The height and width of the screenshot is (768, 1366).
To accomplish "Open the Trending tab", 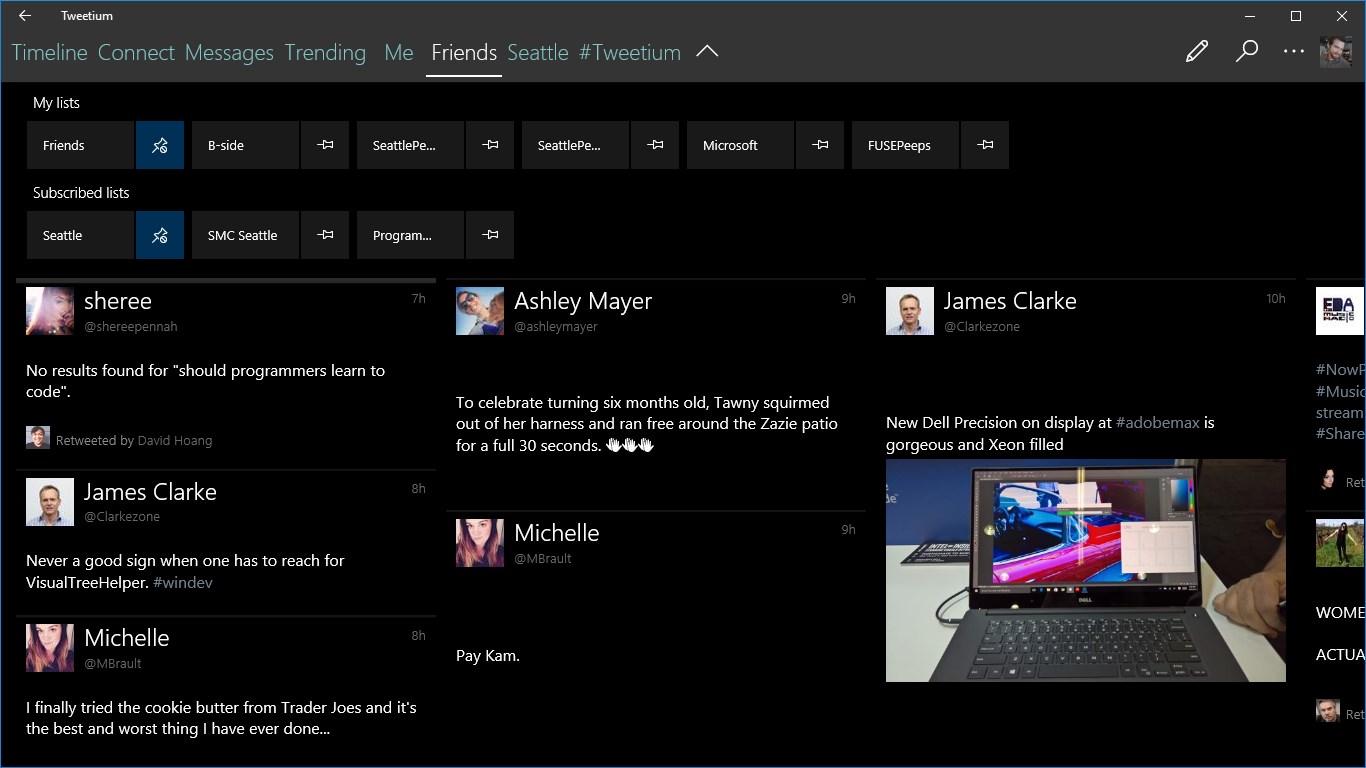I will 325,52.
